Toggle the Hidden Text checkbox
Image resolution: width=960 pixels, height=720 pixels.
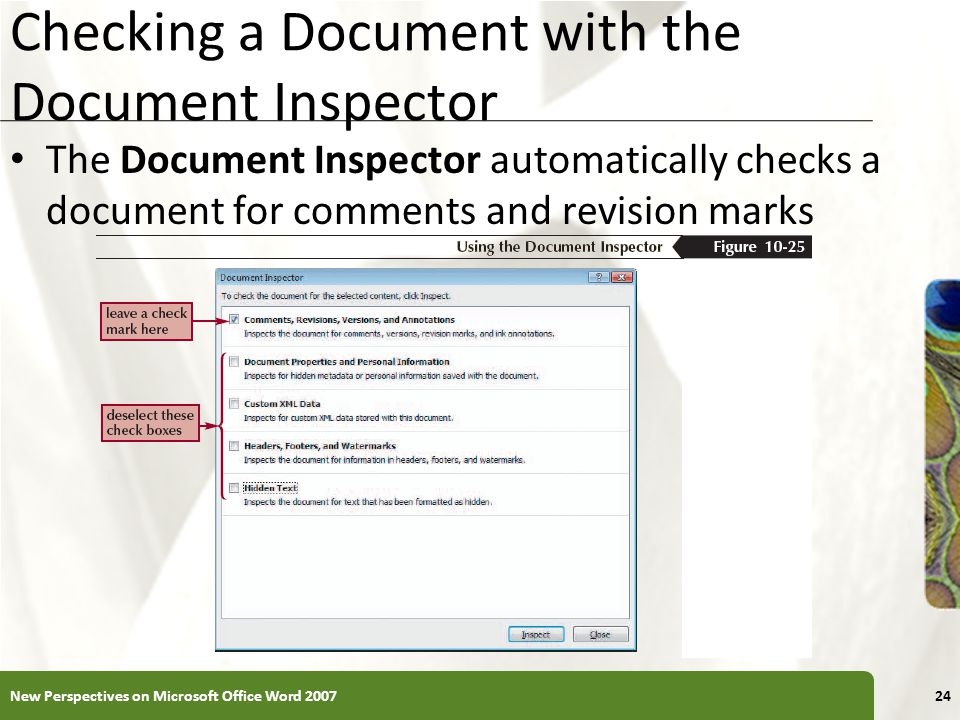tap(234, 488)
